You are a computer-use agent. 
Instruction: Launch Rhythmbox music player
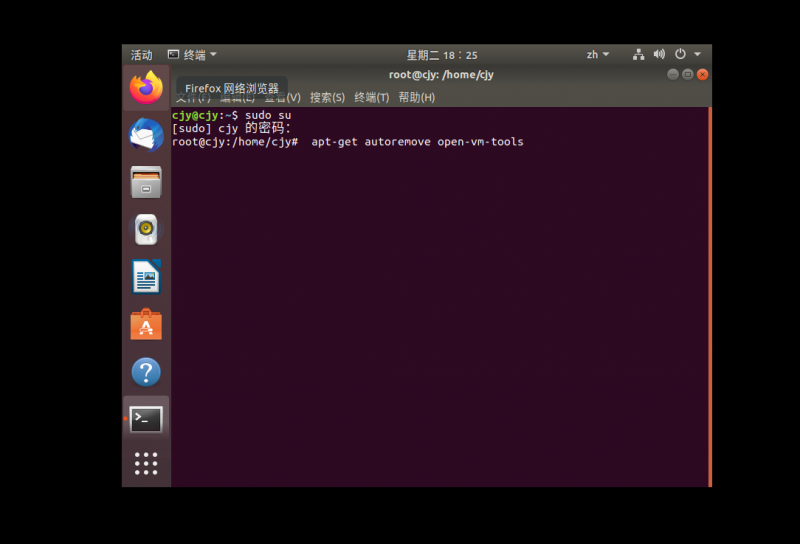tap(146, 229)
